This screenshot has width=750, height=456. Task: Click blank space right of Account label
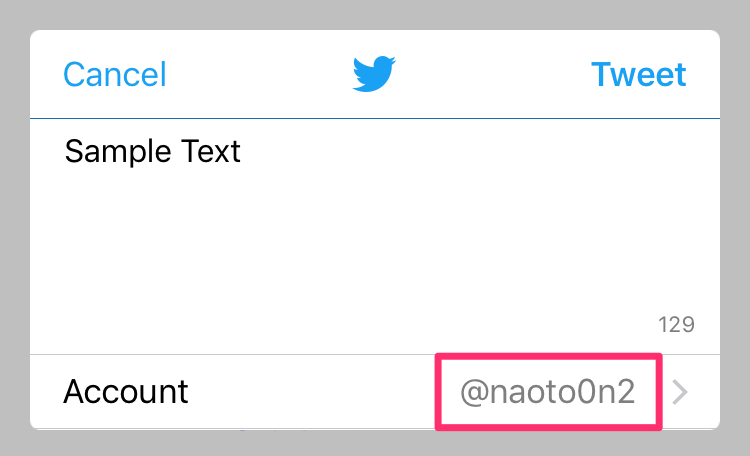pyautogui.click(x=311, y=392)
